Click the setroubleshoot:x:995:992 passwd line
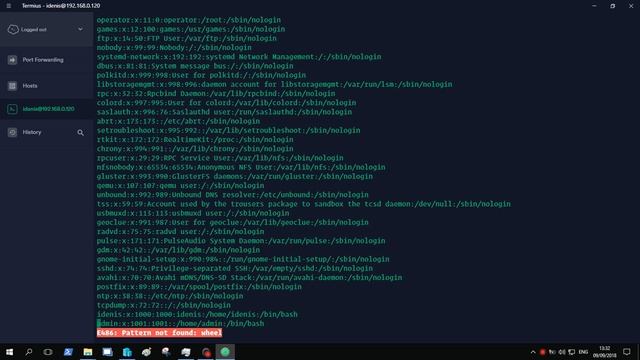Viewport: 640px width, 360px height. tap(229, 130)
